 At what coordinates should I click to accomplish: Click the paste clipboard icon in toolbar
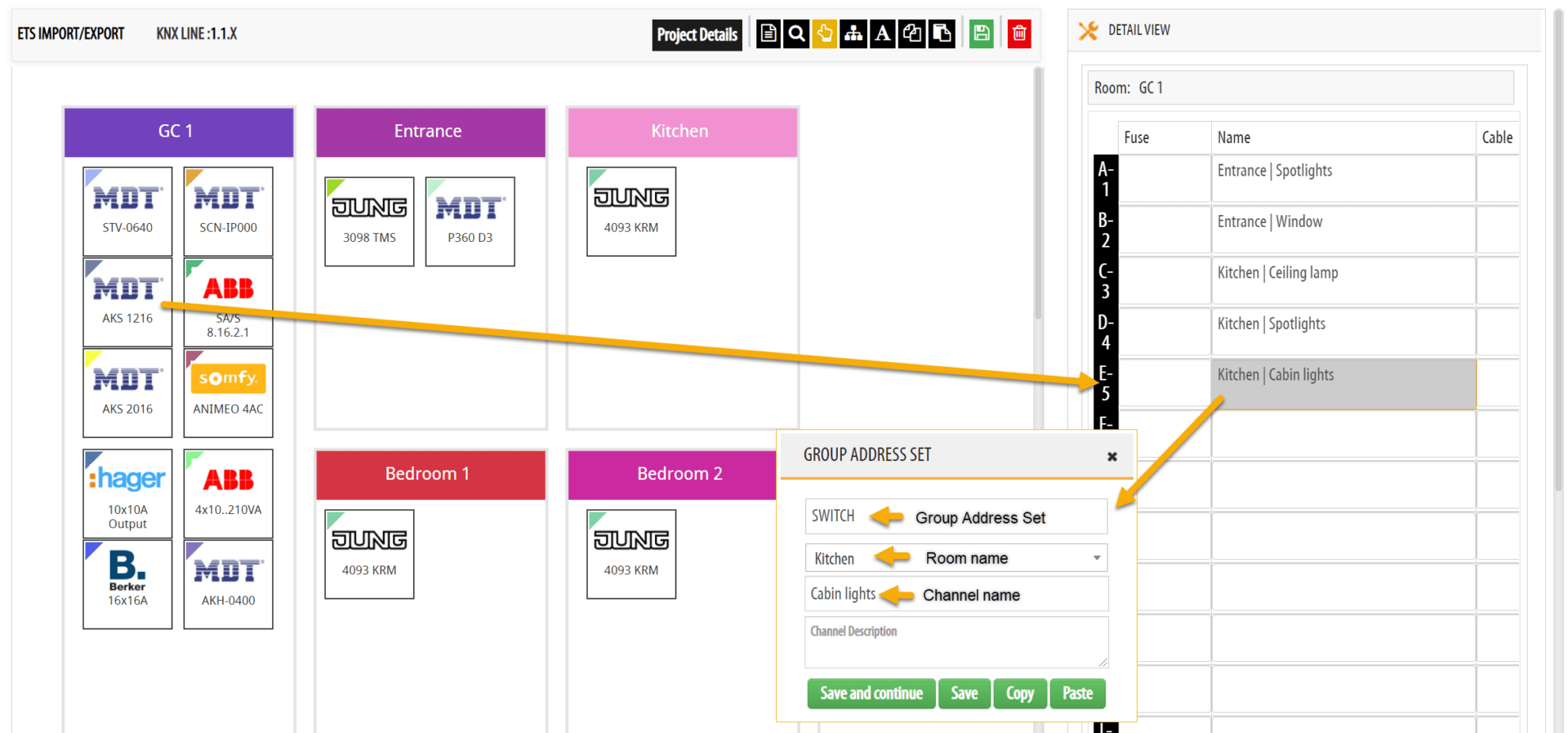pos(942,34)
